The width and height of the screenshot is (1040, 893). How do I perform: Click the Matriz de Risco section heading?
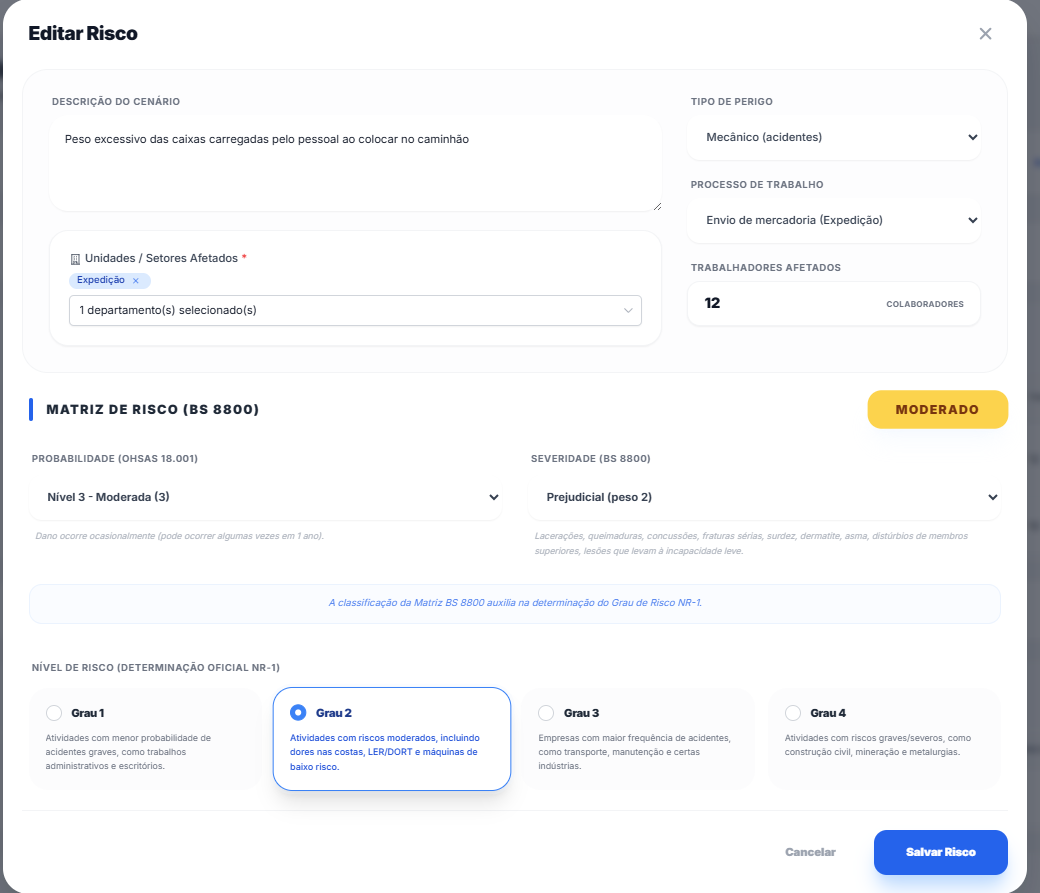[153, 409]
